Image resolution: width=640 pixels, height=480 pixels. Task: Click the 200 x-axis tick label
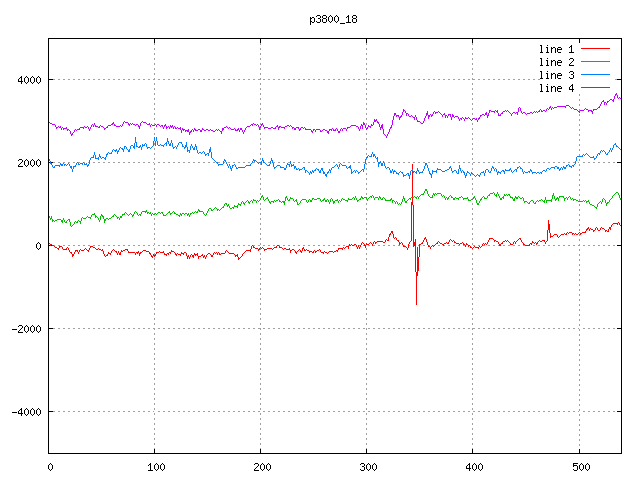coord(261,466)
